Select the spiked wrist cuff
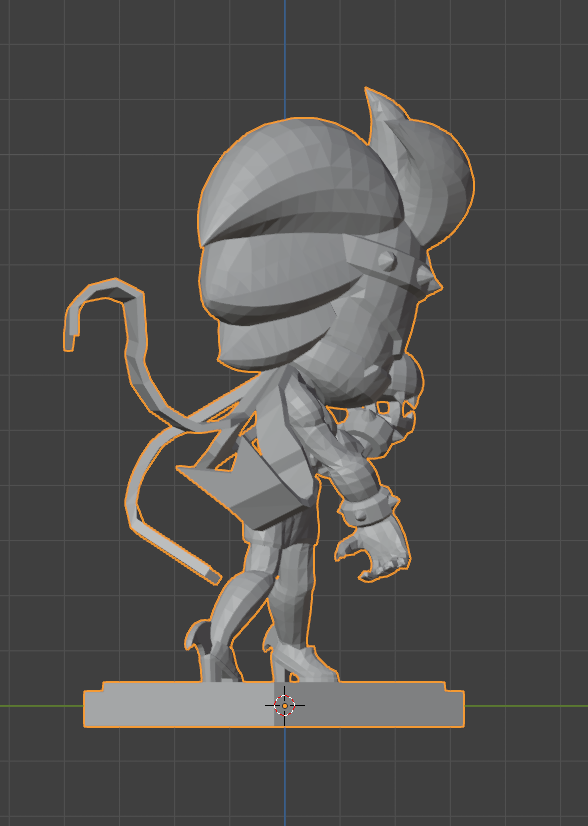This screenshot has width=588, height=826. [368, 507]
